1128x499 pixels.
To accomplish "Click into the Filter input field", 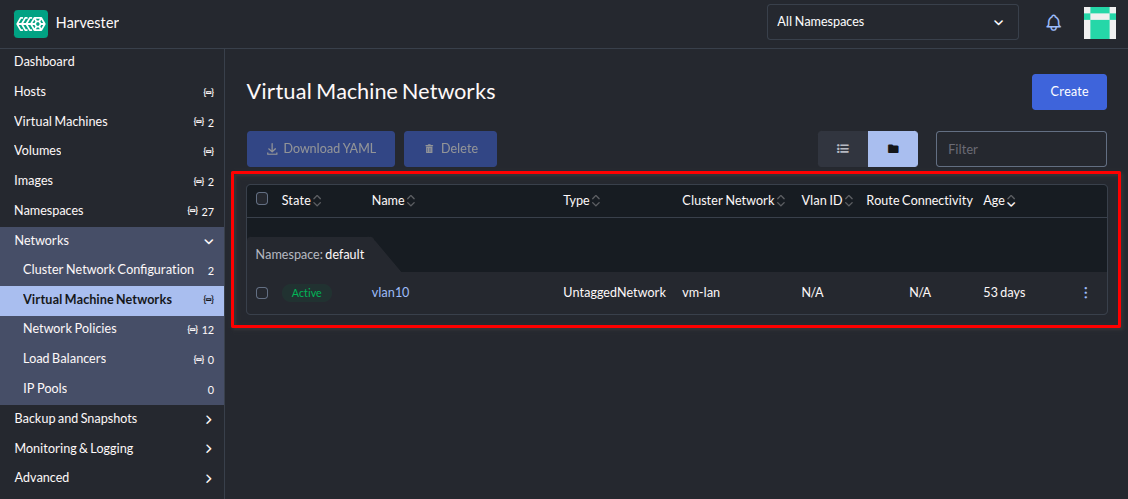I will coord(1020,149).
